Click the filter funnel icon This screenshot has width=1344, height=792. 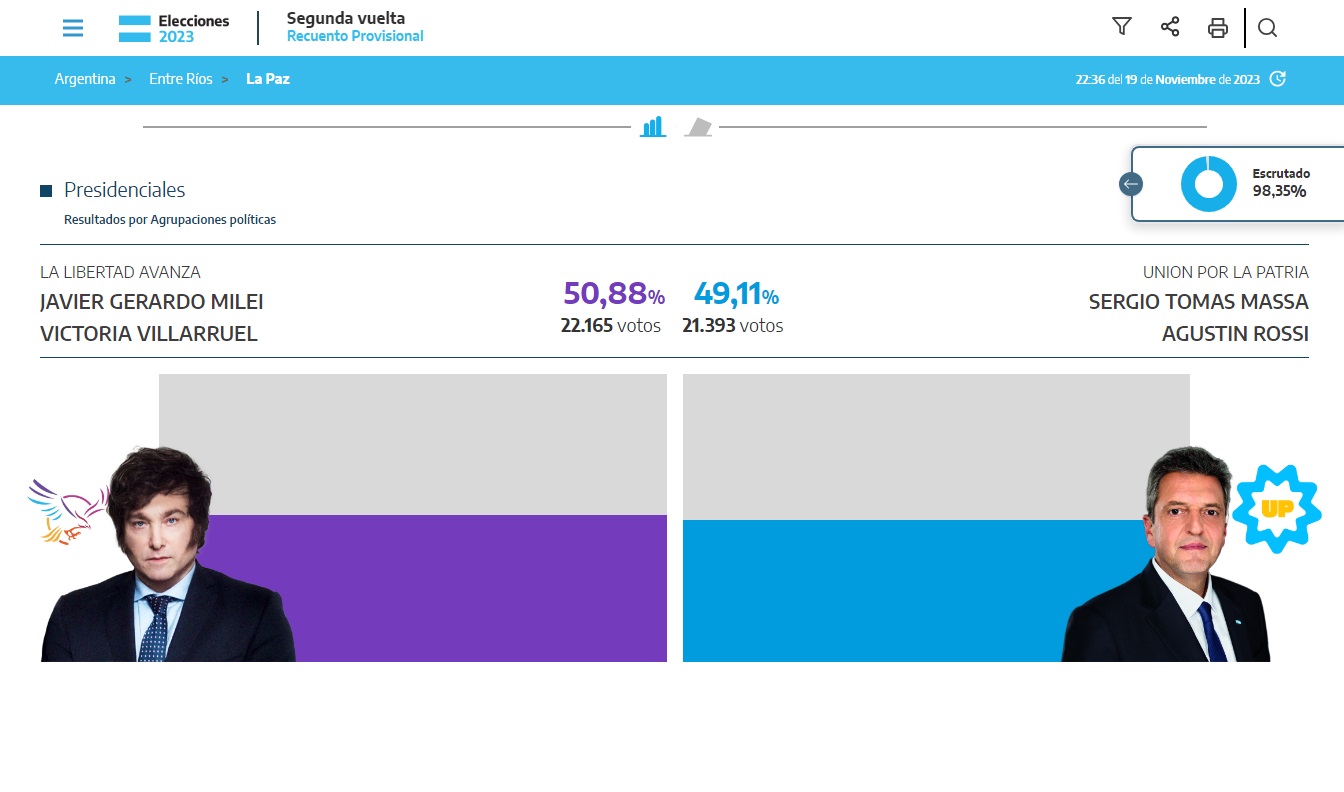(1122, 27)
